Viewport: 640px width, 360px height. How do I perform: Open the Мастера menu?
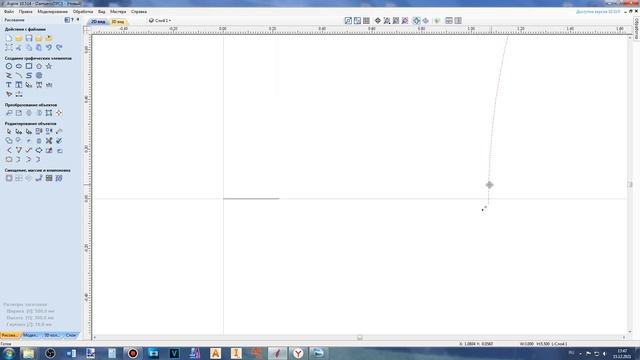[x=118, y=12]
